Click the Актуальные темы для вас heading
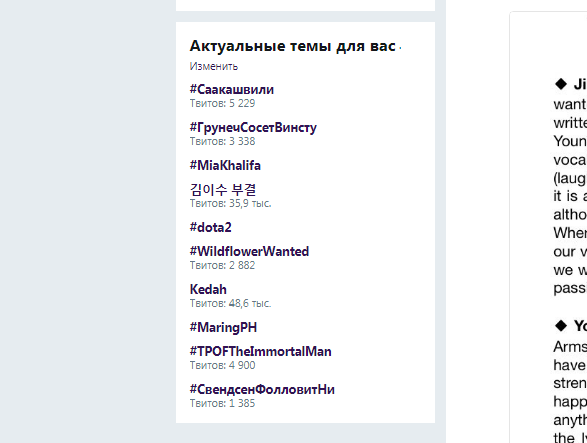 [293, 46]
